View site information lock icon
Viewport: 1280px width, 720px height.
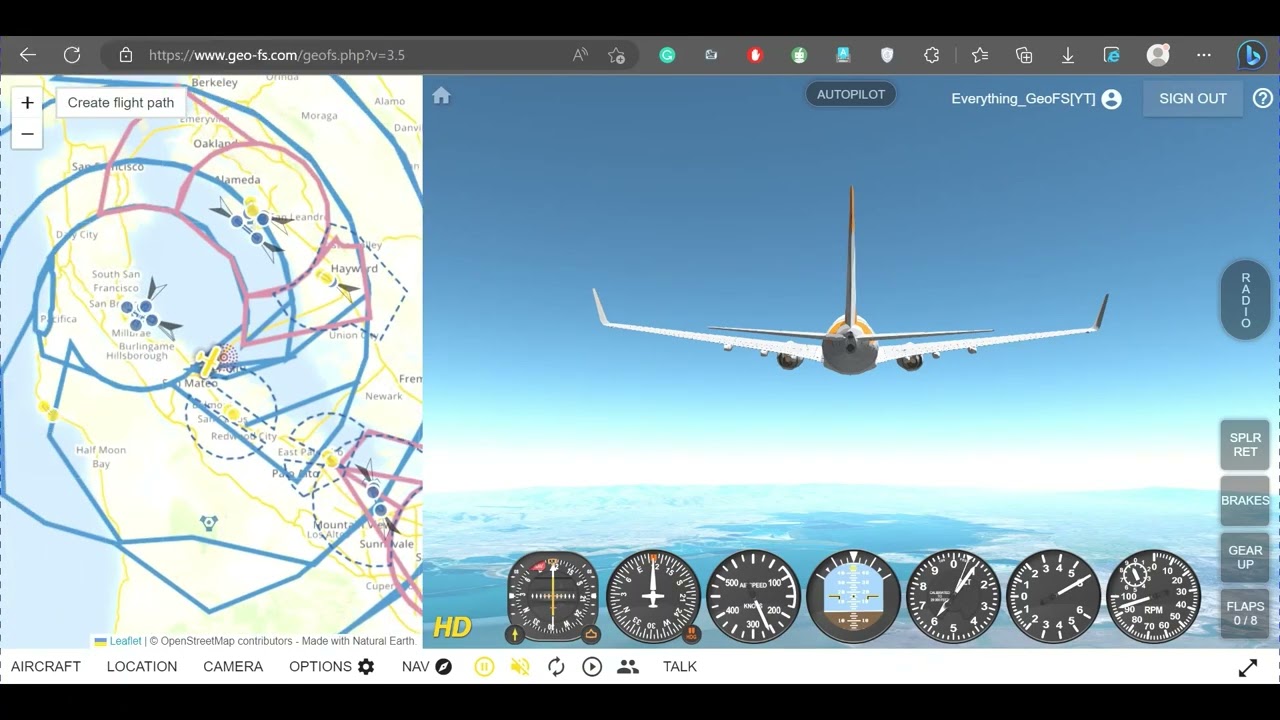click(126, 55)
